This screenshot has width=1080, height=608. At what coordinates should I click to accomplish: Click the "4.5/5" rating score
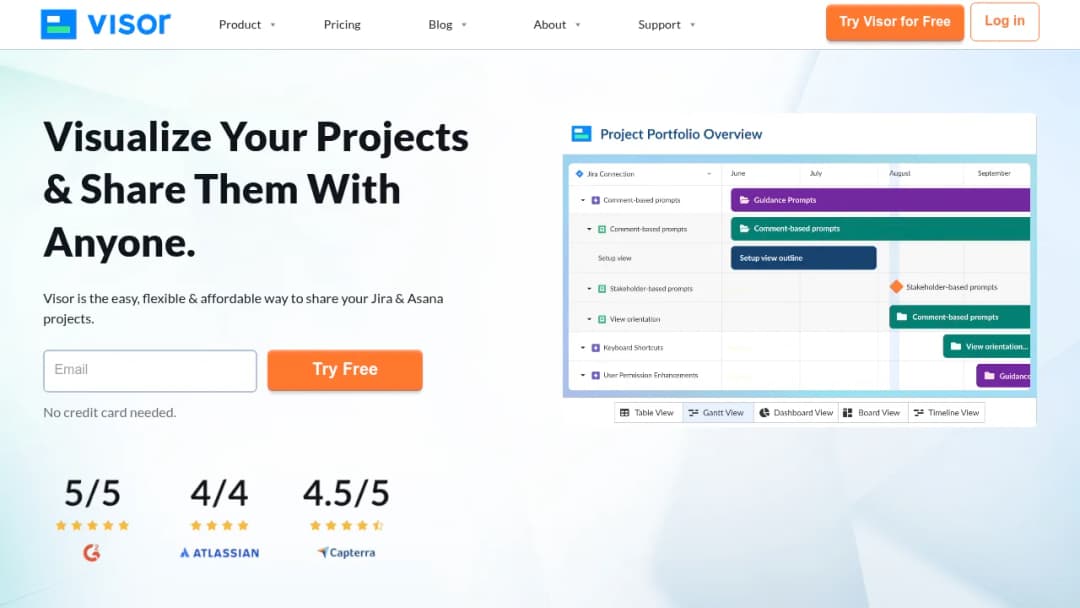(346, 493)
